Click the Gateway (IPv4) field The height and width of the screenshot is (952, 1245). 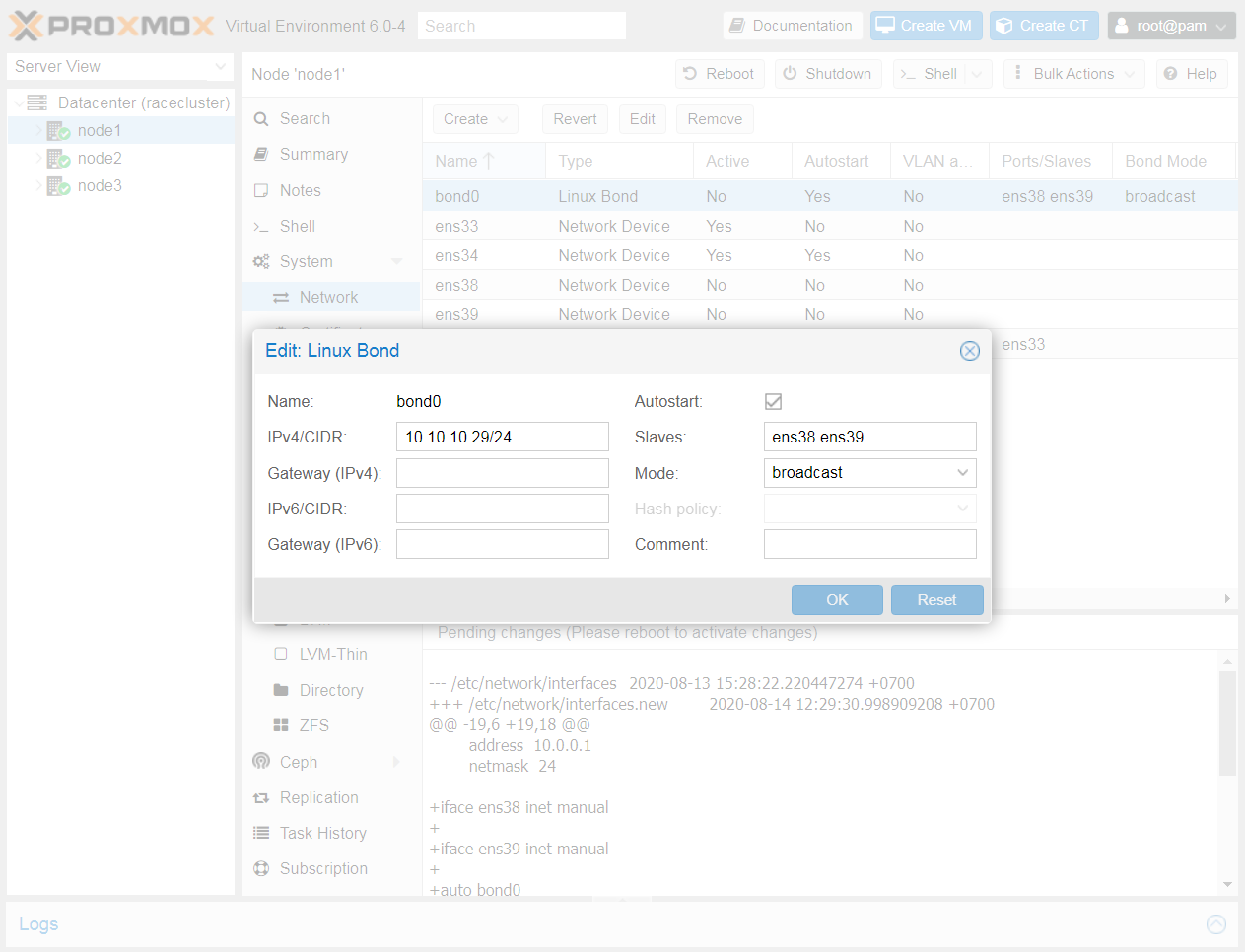pyautogui.click(x=503, y=473)
